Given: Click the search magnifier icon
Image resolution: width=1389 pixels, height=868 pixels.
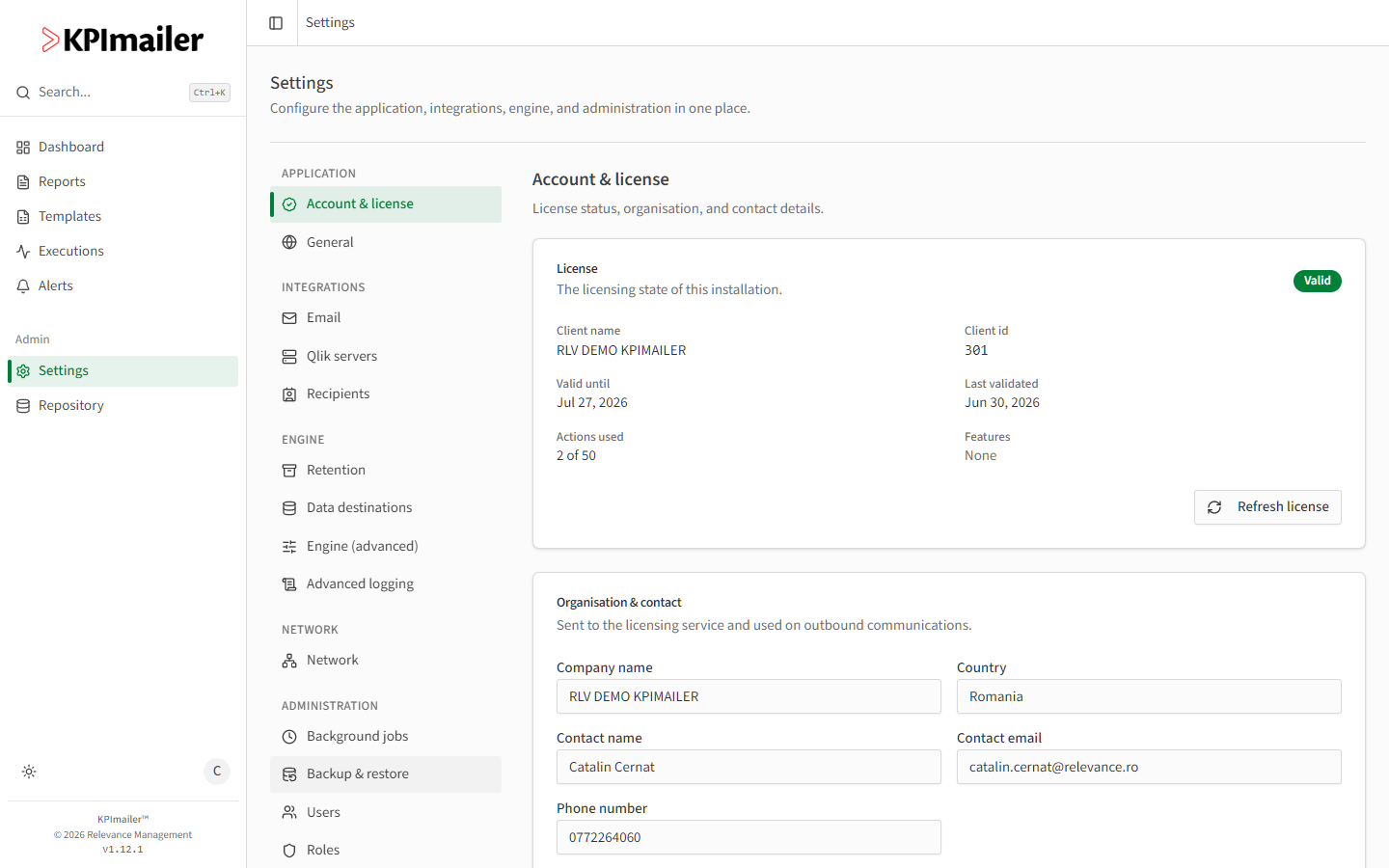Looking at the screenshot, I should click(23, 93).
